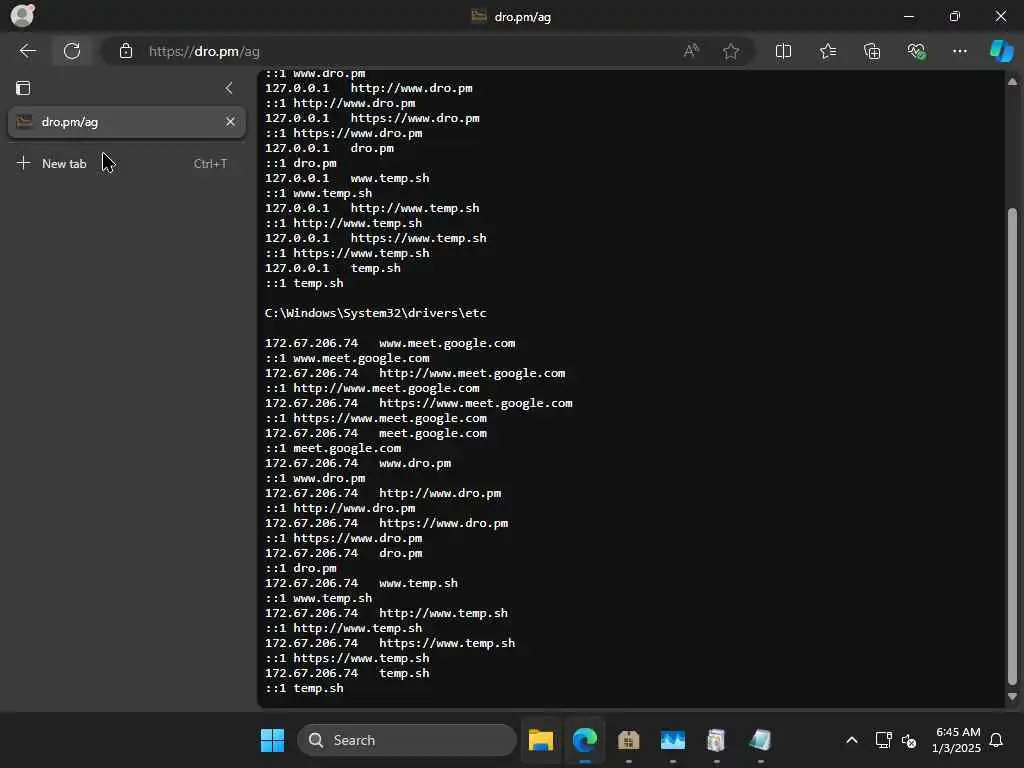The image size is (1024, 768).
Task: Click the page scrollbar up arrow
Action: (1012, 82)
